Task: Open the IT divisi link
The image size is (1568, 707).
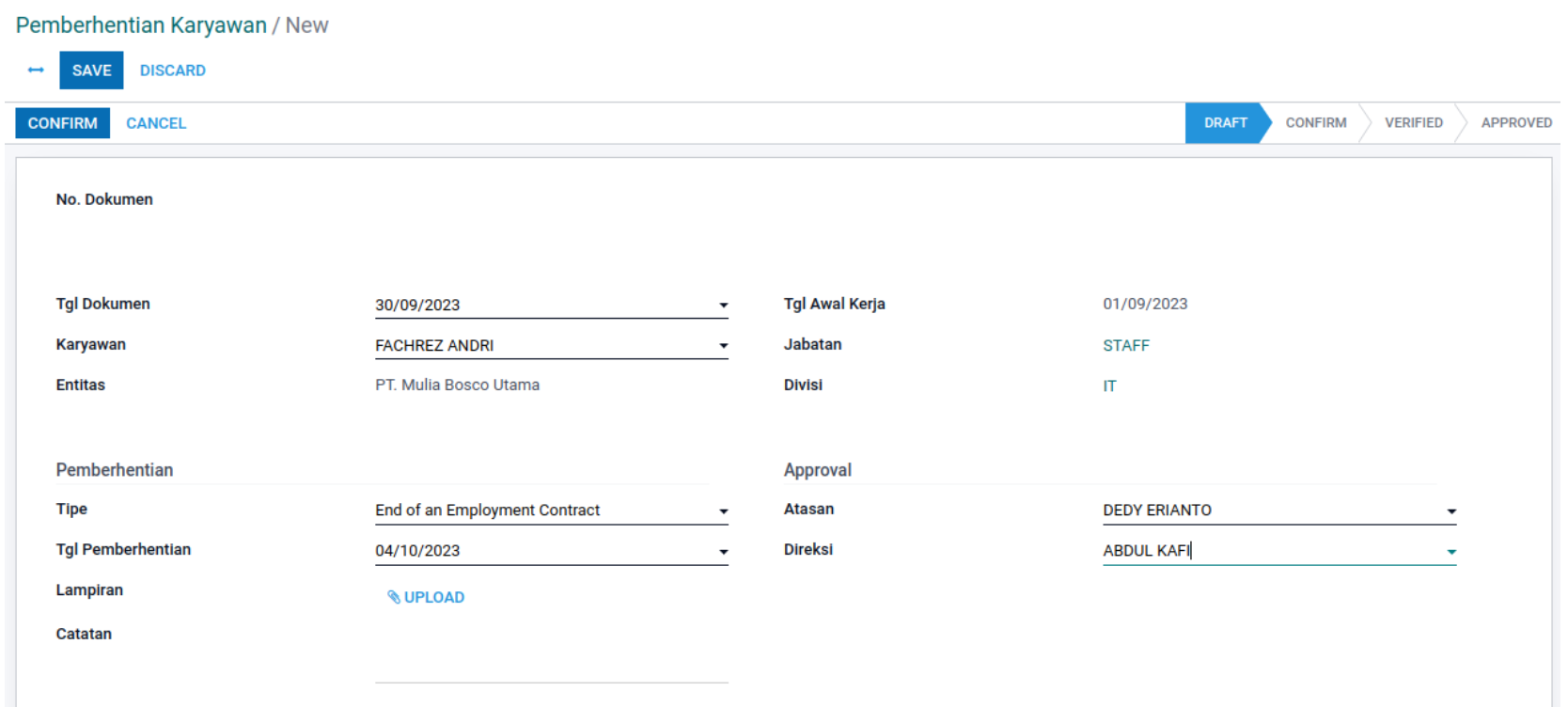Action: 1109,386
